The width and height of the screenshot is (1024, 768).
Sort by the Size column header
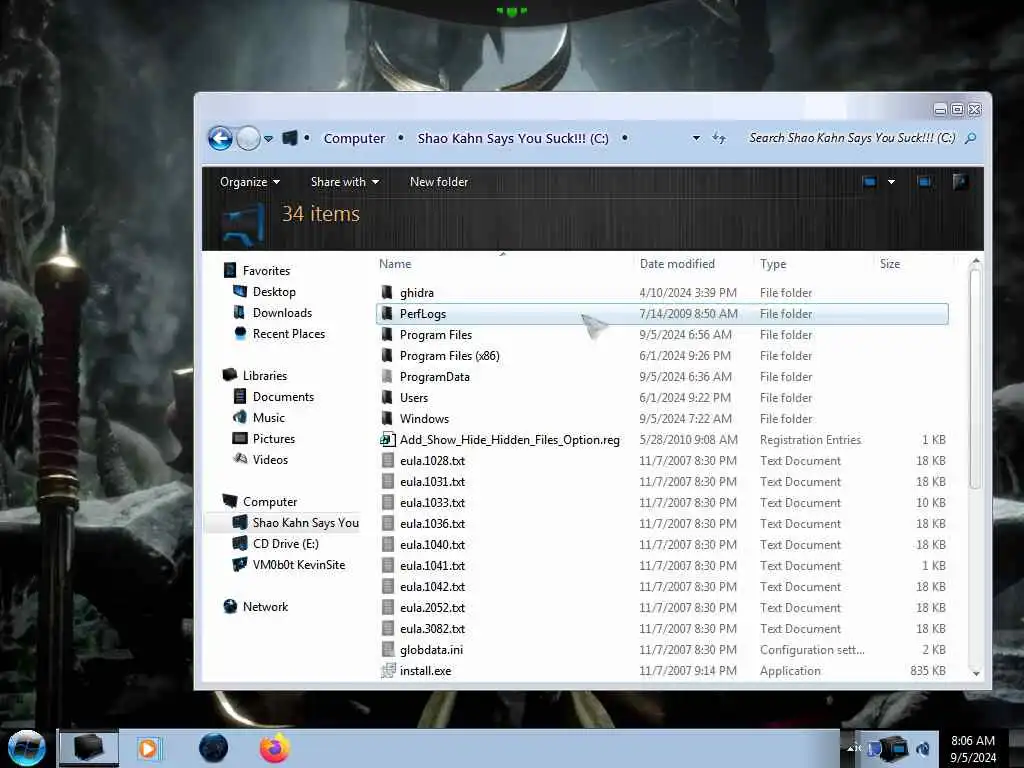(890, 264)
